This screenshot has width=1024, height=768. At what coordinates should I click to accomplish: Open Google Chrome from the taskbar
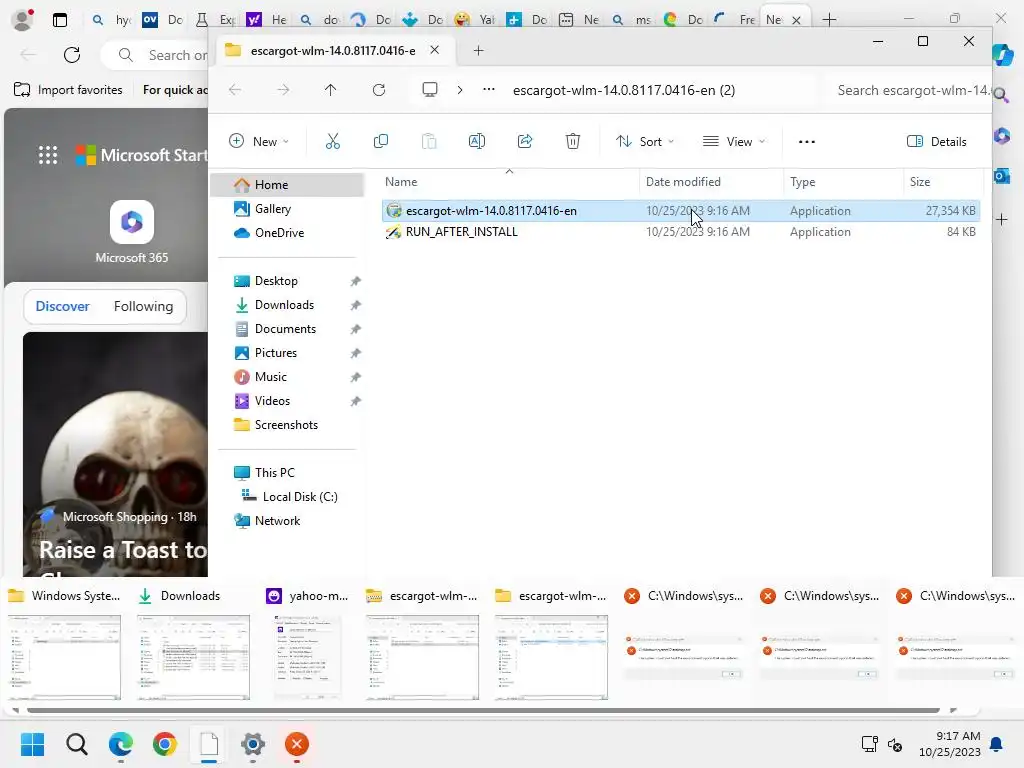165,744
